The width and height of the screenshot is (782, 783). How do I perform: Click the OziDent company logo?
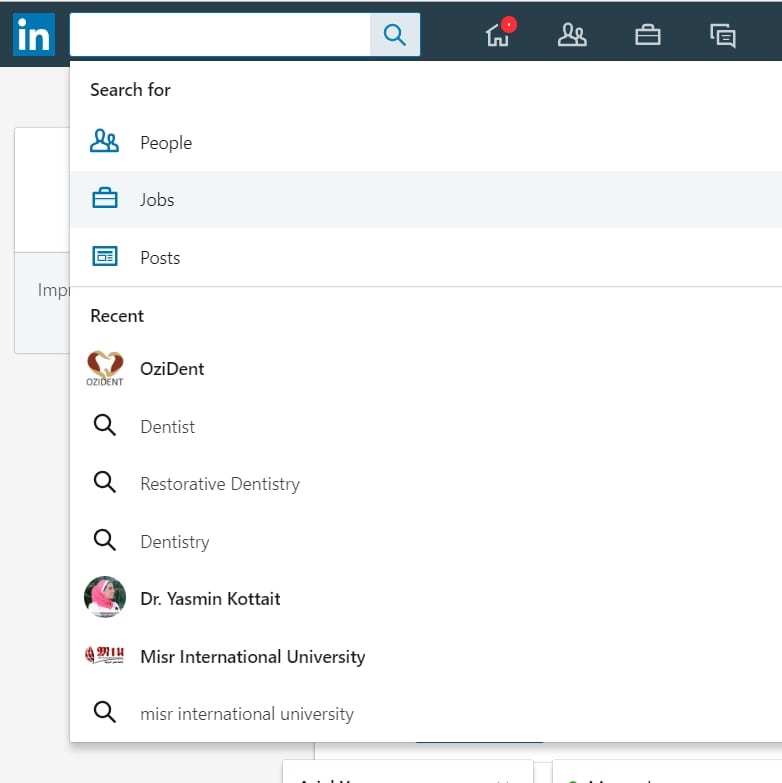click(x=105, y=369)
